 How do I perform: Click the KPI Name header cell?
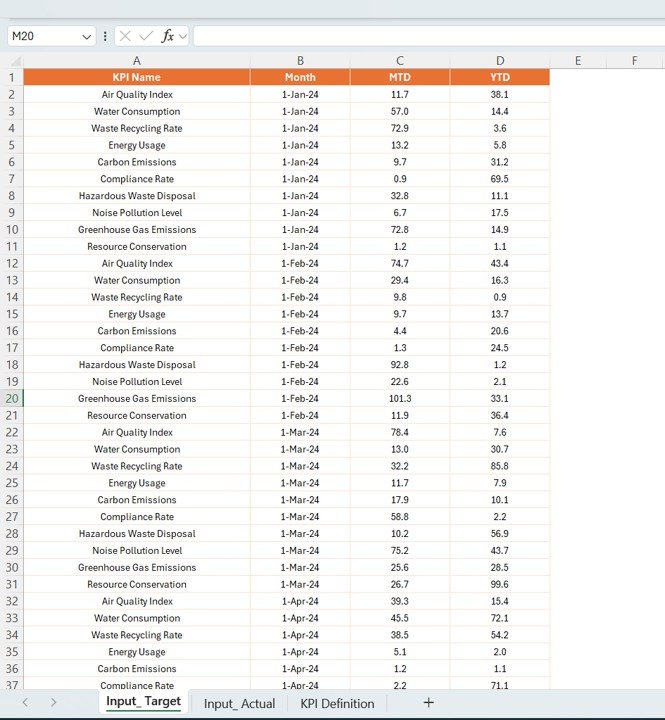[136, 77]
